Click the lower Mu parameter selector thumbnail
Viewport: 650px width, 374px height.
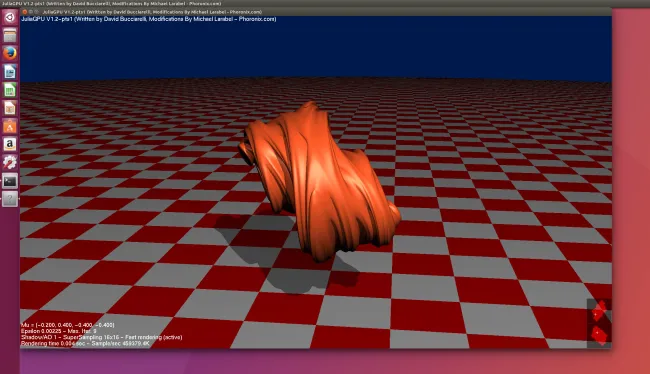tap(599, 335)
